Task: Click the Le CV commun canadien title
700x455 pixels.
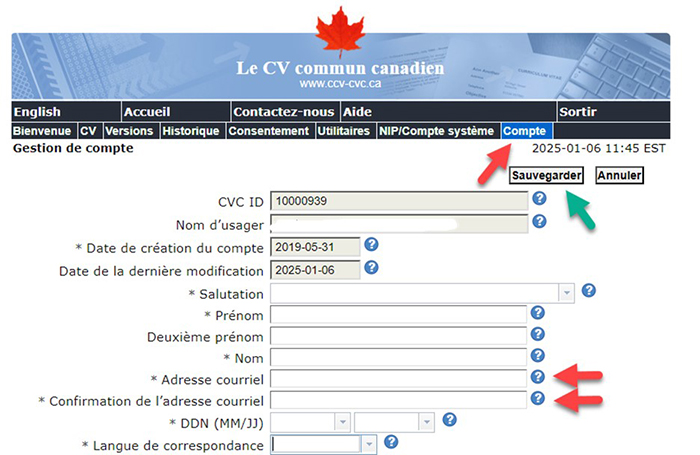Action: (340, 68)
